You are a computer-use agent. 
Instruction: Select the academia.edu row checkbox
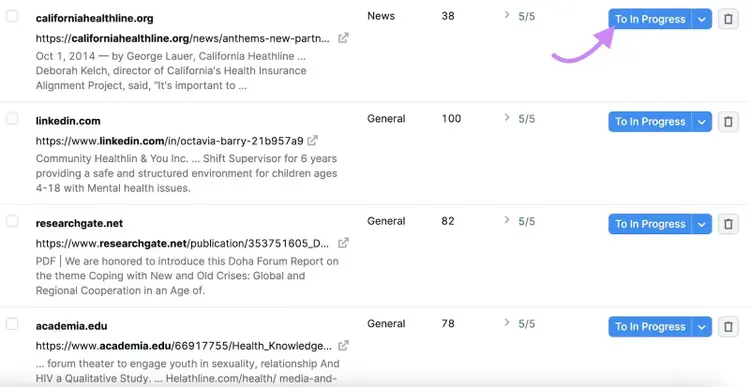tap(12, 324)
